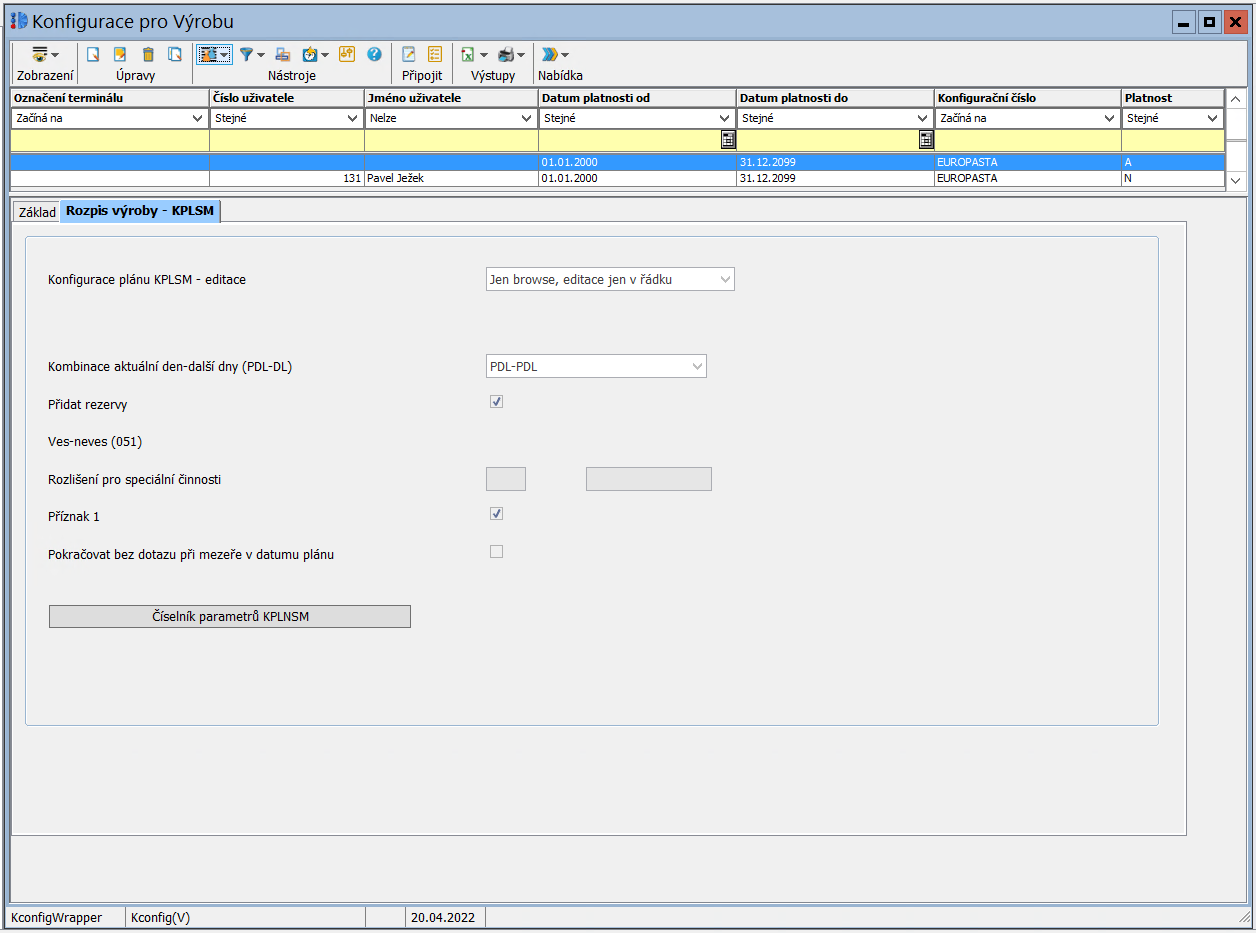Image resolution: width=1256 pixels, height=933 pixels.
Task: Click the new record icon in Úpravy
Action: tap(93, 55)
